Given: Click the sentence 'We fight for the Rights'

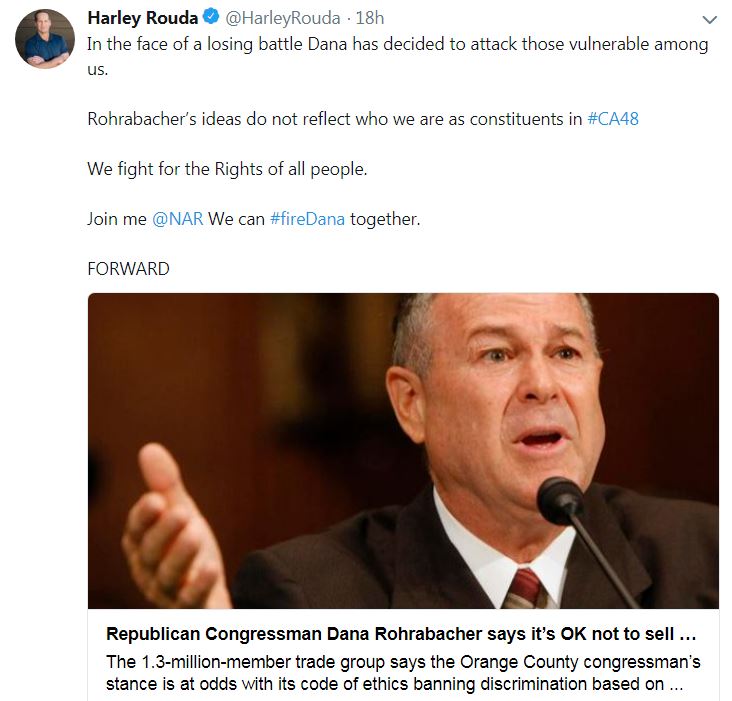Looking at the screenshot, I should [227, 169].
